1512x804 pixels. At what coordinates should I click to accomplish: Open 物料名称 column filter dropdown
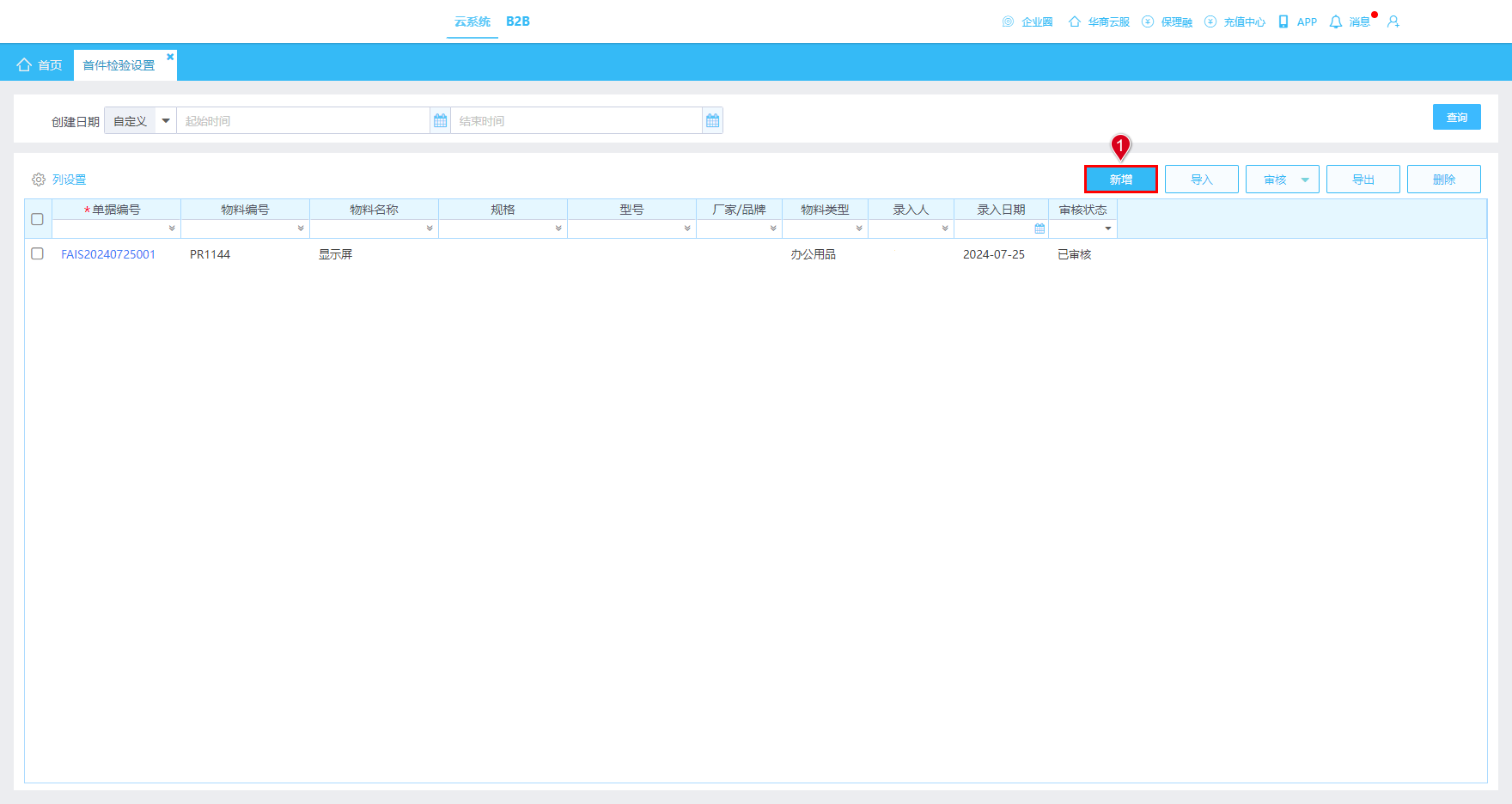[430, 228]
